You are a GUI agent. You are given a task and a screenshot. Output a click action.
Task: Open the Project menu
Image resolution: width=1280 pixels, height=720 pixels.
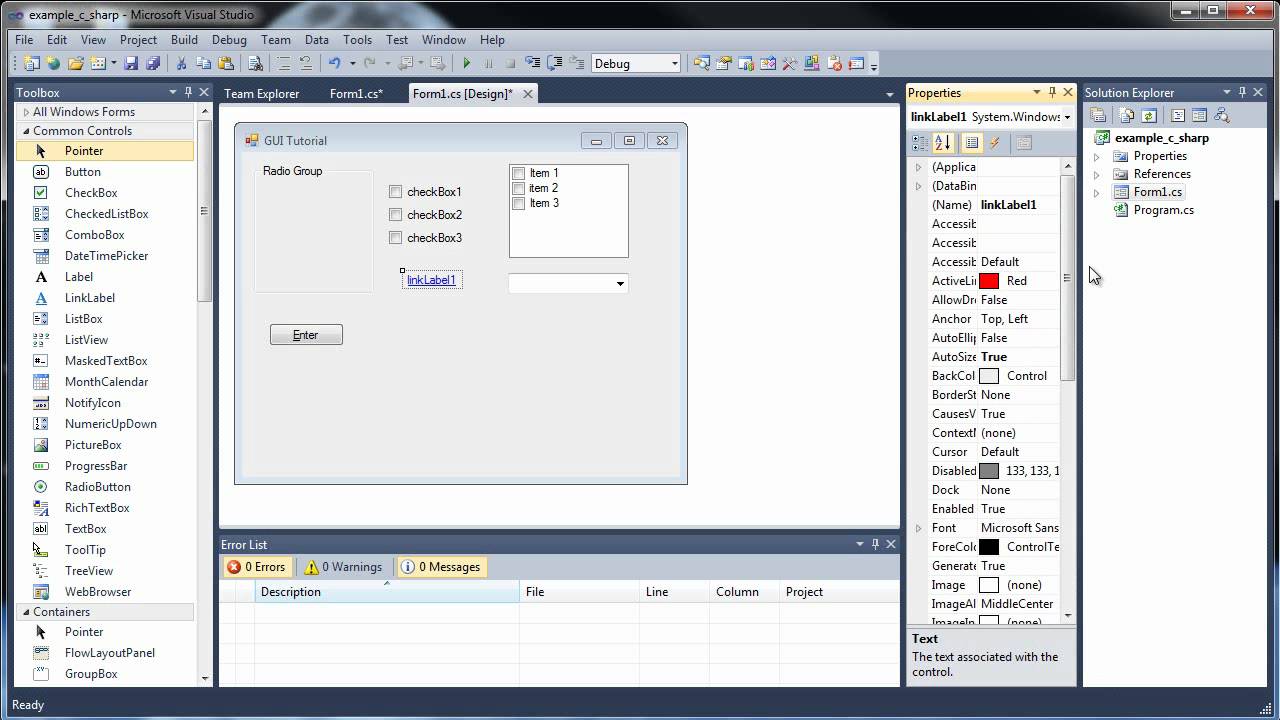pos(138,40)
